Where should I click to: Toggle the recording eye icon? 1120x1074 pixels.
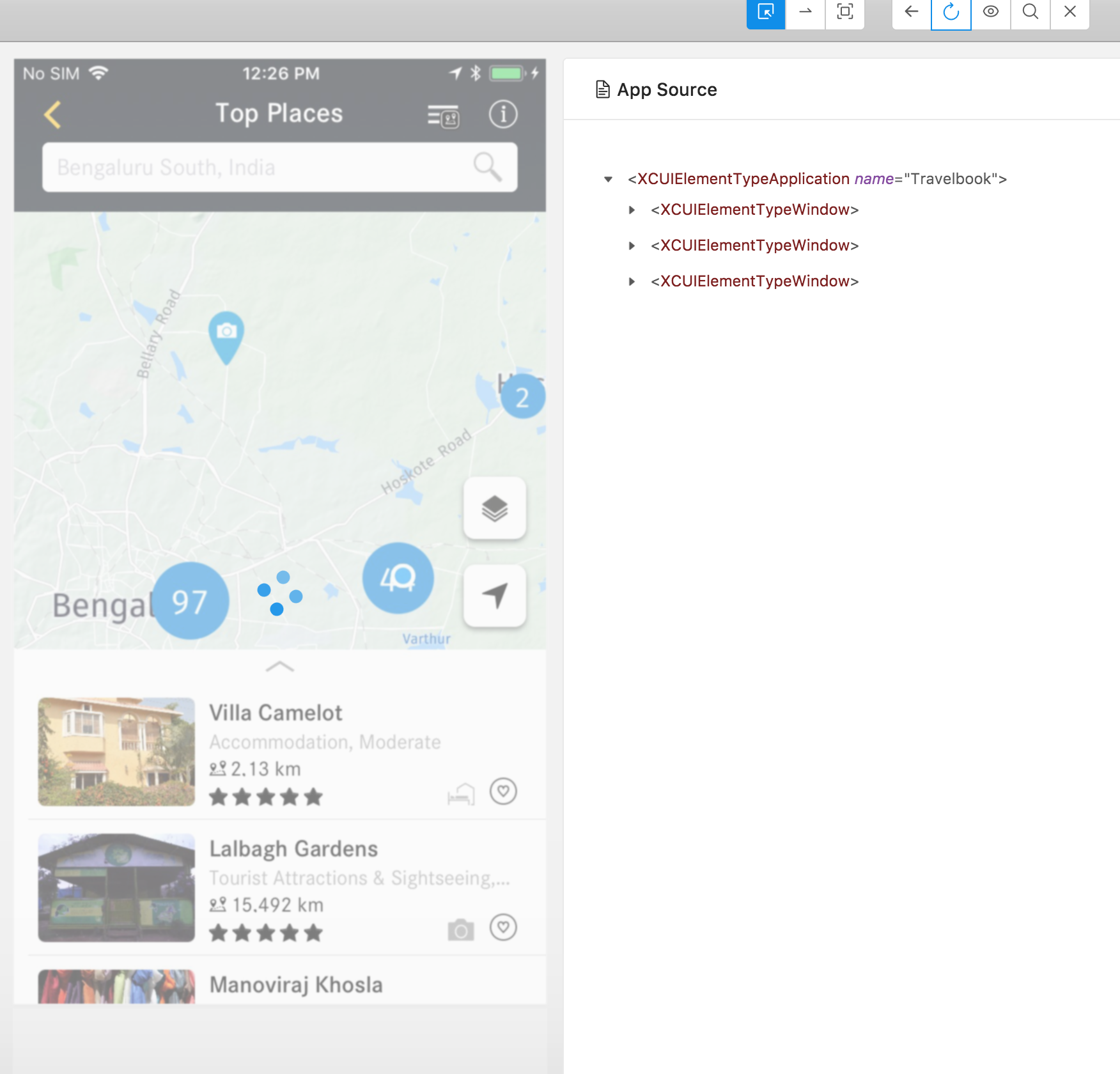[x=991, y=12]
